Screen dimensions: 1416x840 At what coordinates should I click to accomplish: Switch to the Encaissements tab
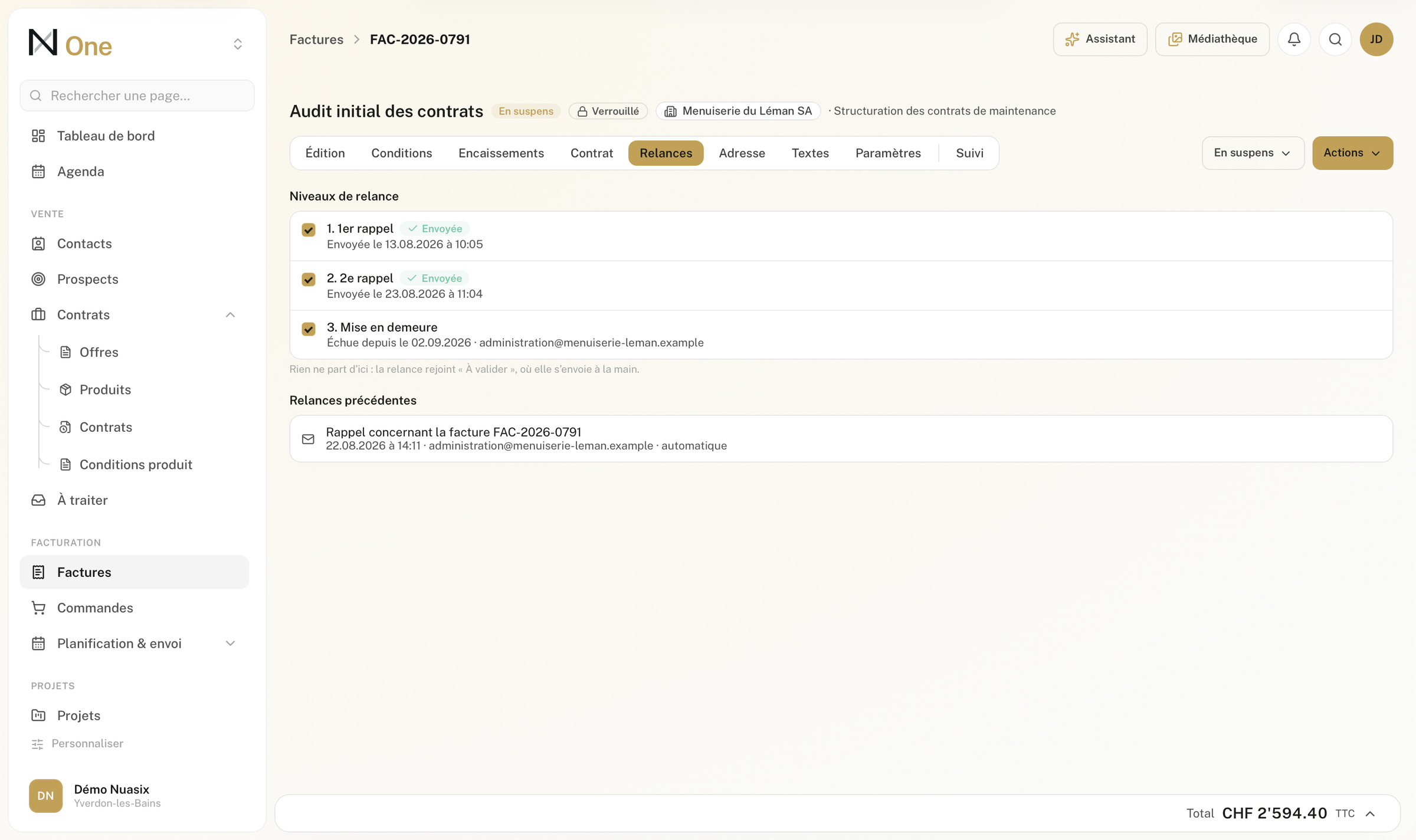tap(501, 153)
